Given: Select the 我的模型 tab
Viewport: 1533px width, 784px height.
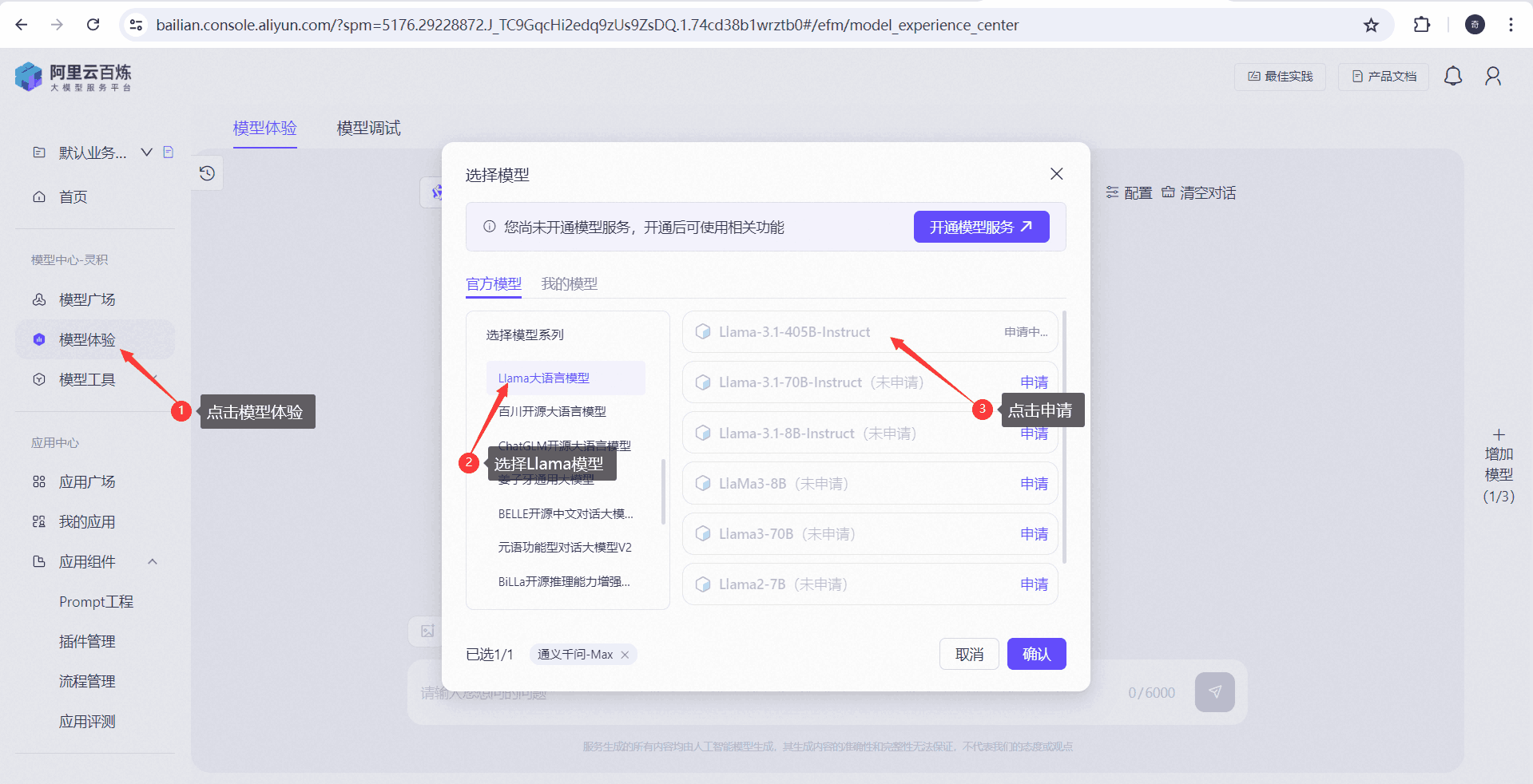Looking at the screenshot, I should click(569, 283).
